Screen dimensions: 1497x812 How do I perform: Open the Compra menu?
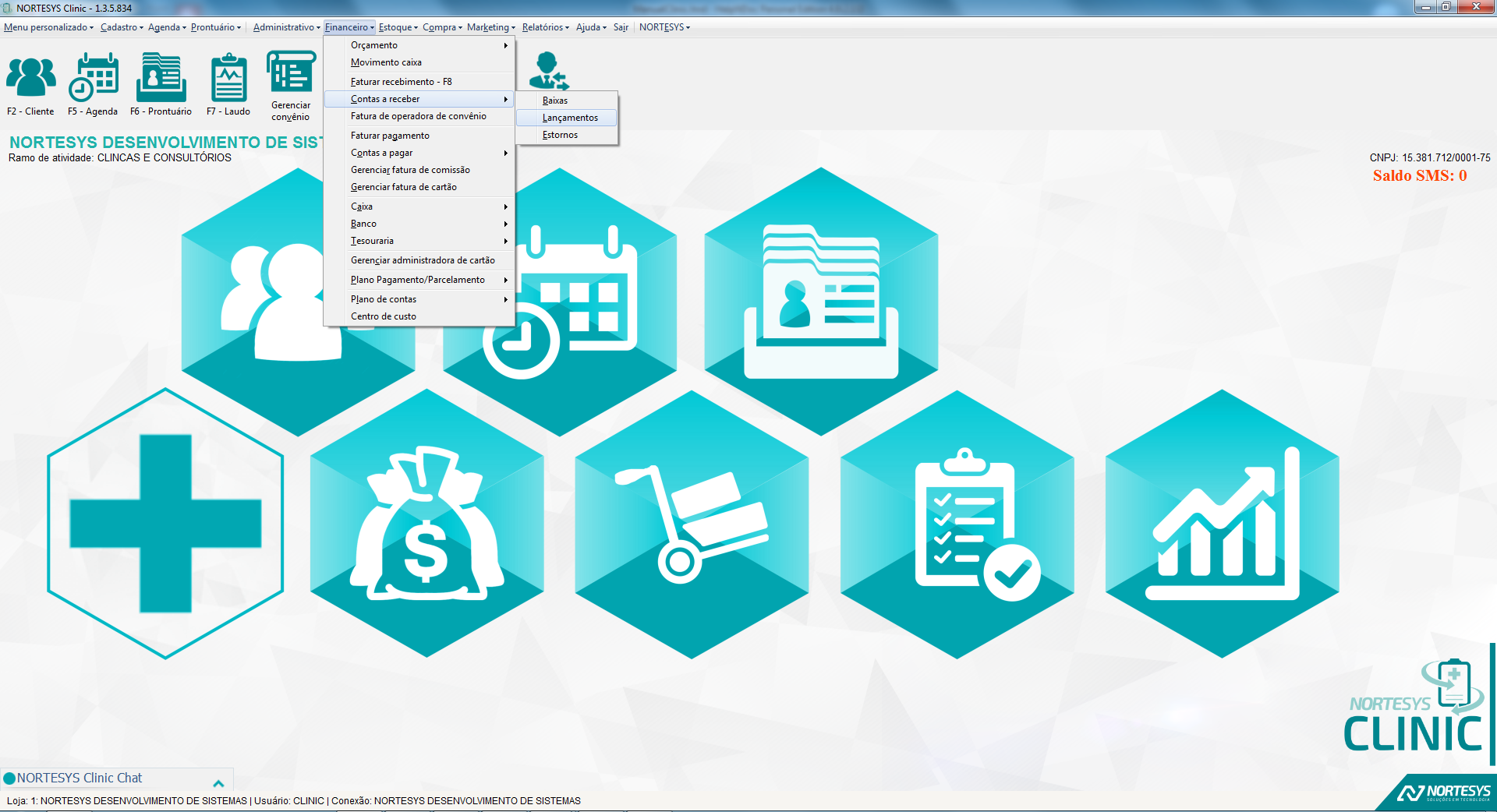pyautogui.click(x=442, y=27)
